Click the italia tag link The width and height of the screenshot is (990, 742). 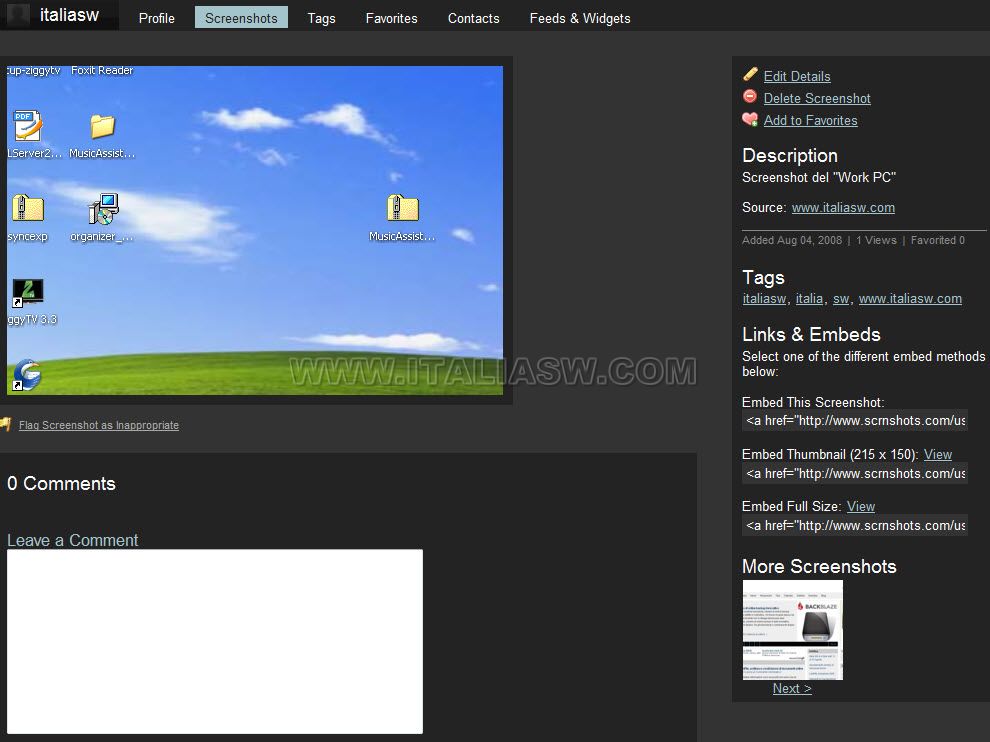(x=809, y=299)
